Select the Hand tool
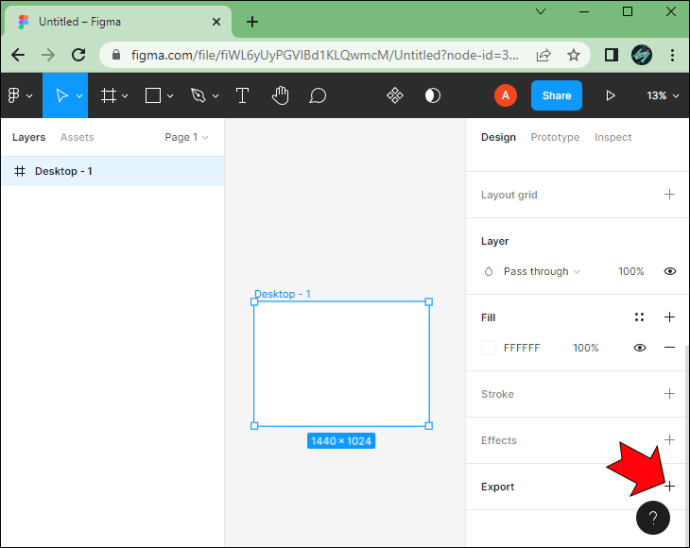 (x=280, y=96)
